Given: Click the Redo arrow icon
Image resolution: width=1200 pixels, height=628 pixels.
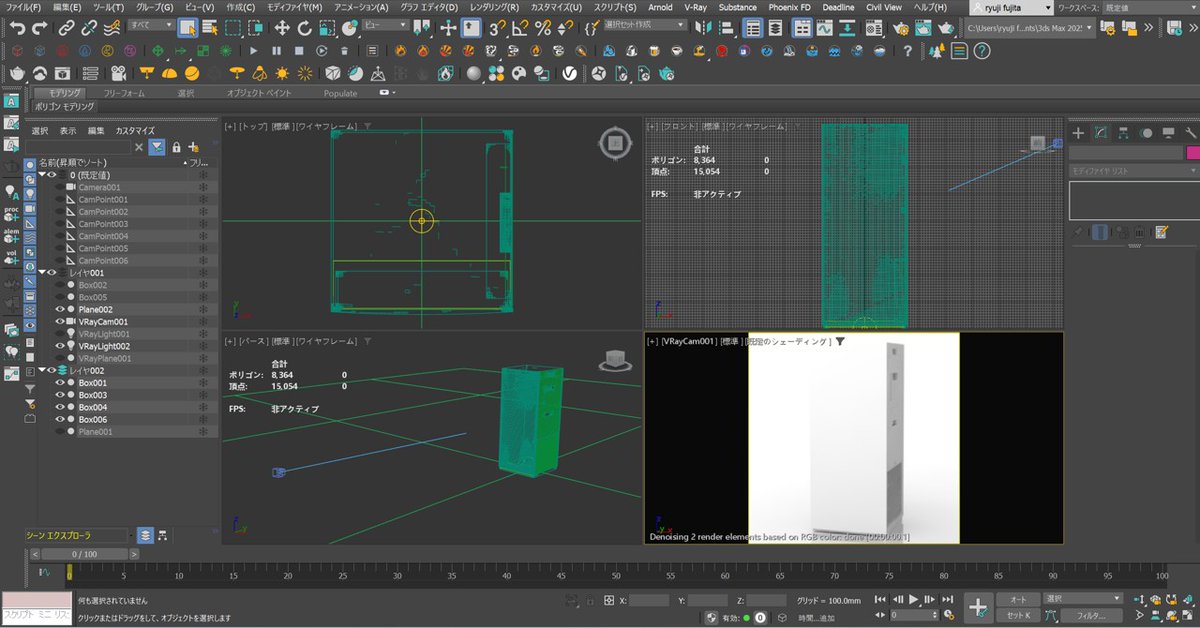Looking at the screenshot, I should click(40, 28).
